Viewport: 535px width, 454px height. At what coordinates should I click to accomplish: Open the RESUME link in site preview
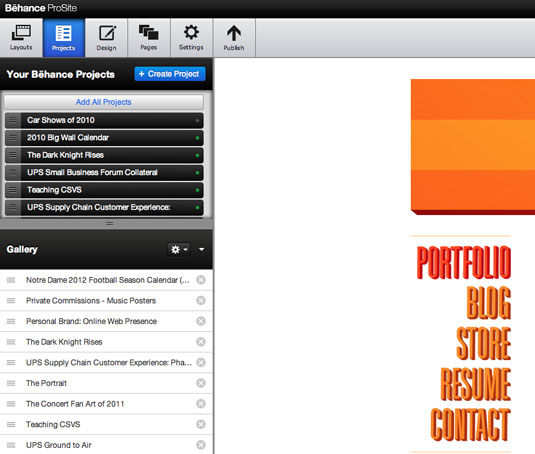point(476,384)
